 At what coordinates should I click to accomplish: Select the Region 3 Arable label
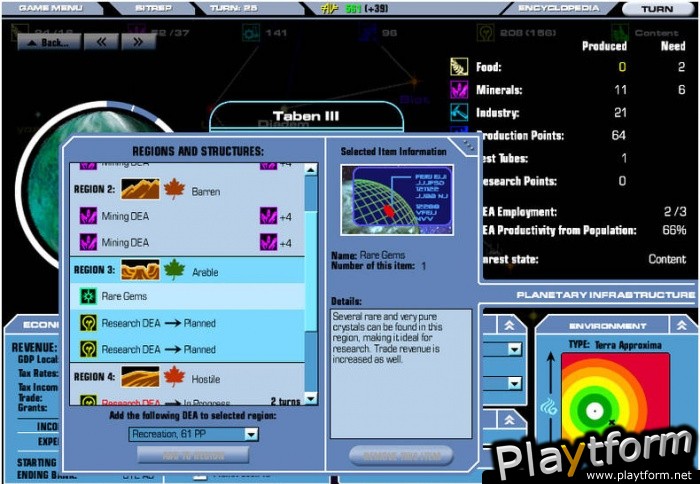click(205, 272)
